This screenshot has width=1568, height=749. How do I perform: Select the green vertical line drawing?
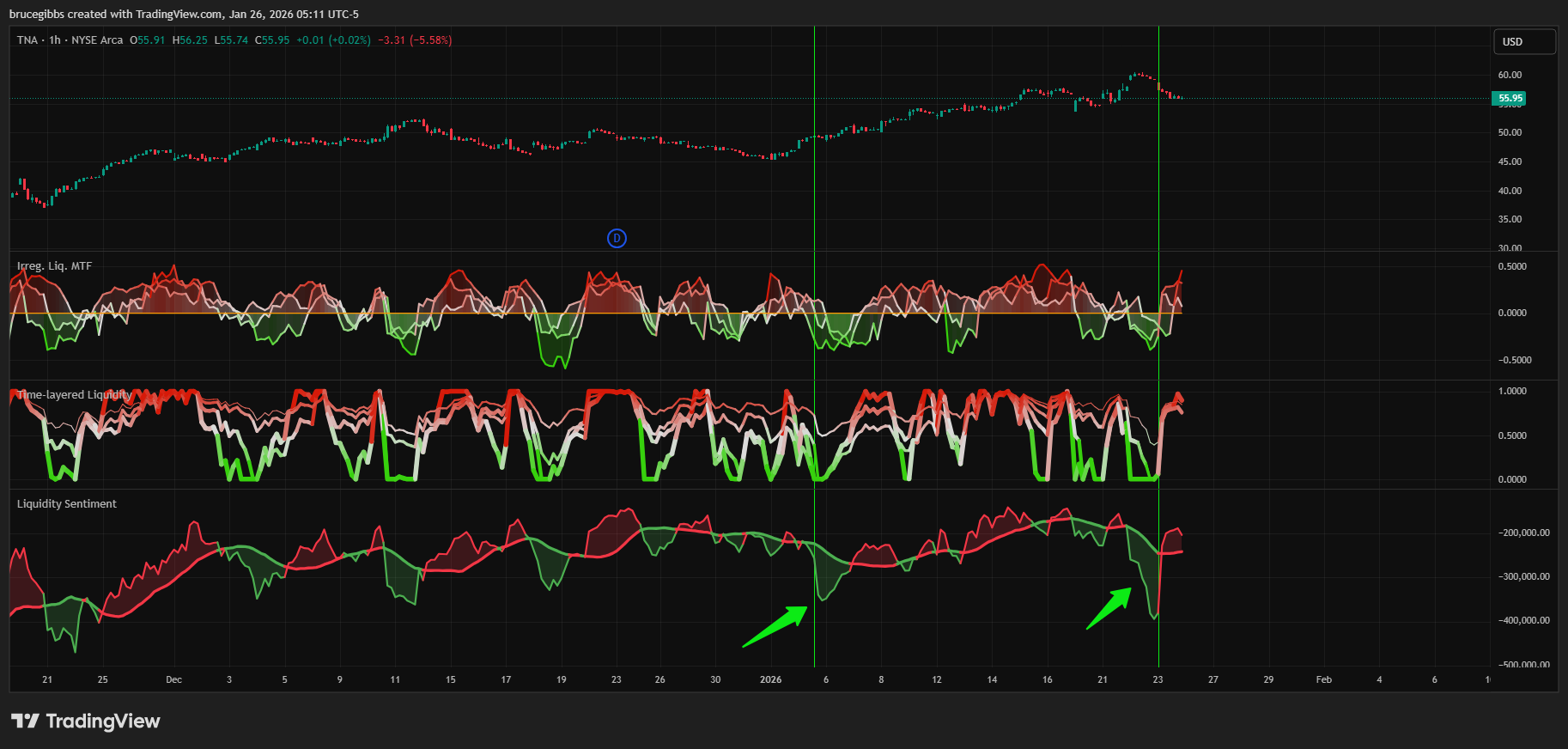(x=814, y=172)
